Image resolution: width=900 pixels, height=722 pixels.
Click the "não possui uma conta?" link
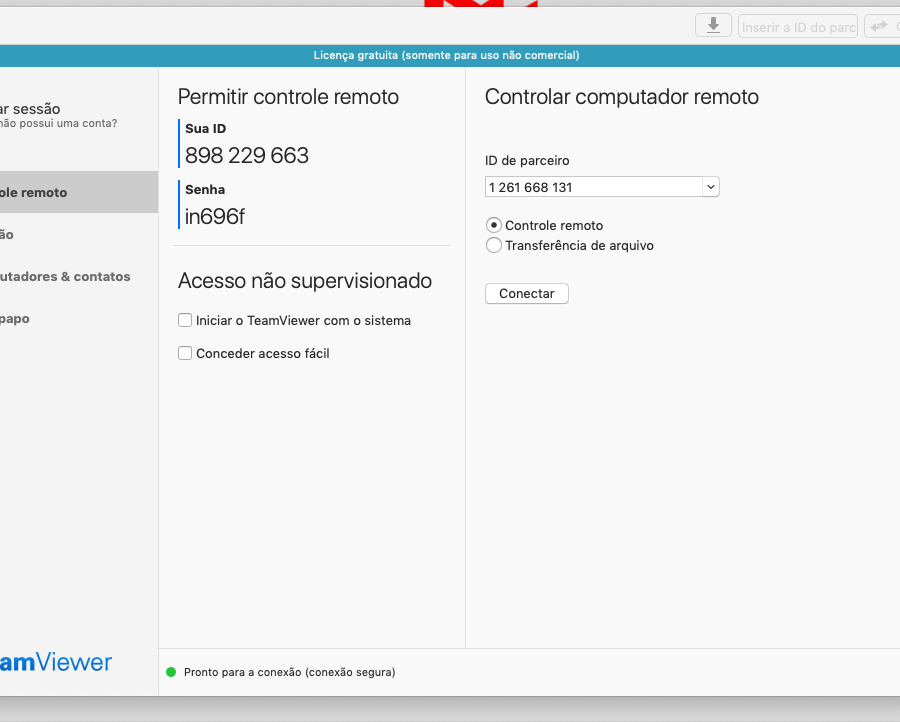(59, 123)
